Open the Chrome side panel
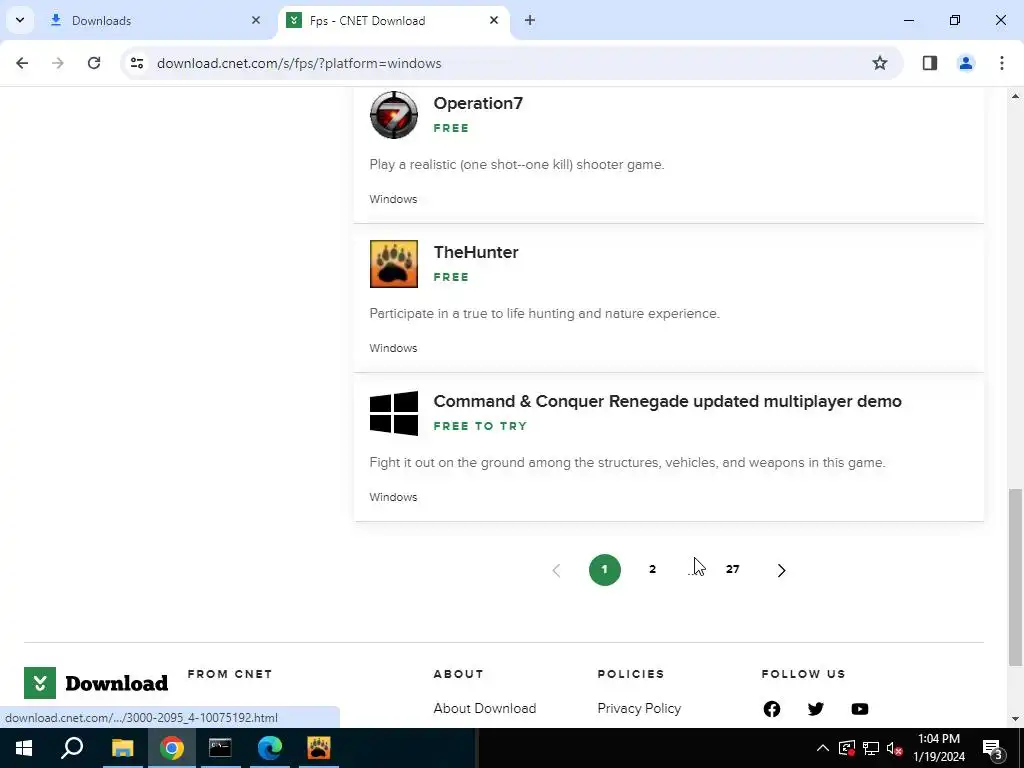The width and height of the screenshot is (1024, 768). (930, 63)
